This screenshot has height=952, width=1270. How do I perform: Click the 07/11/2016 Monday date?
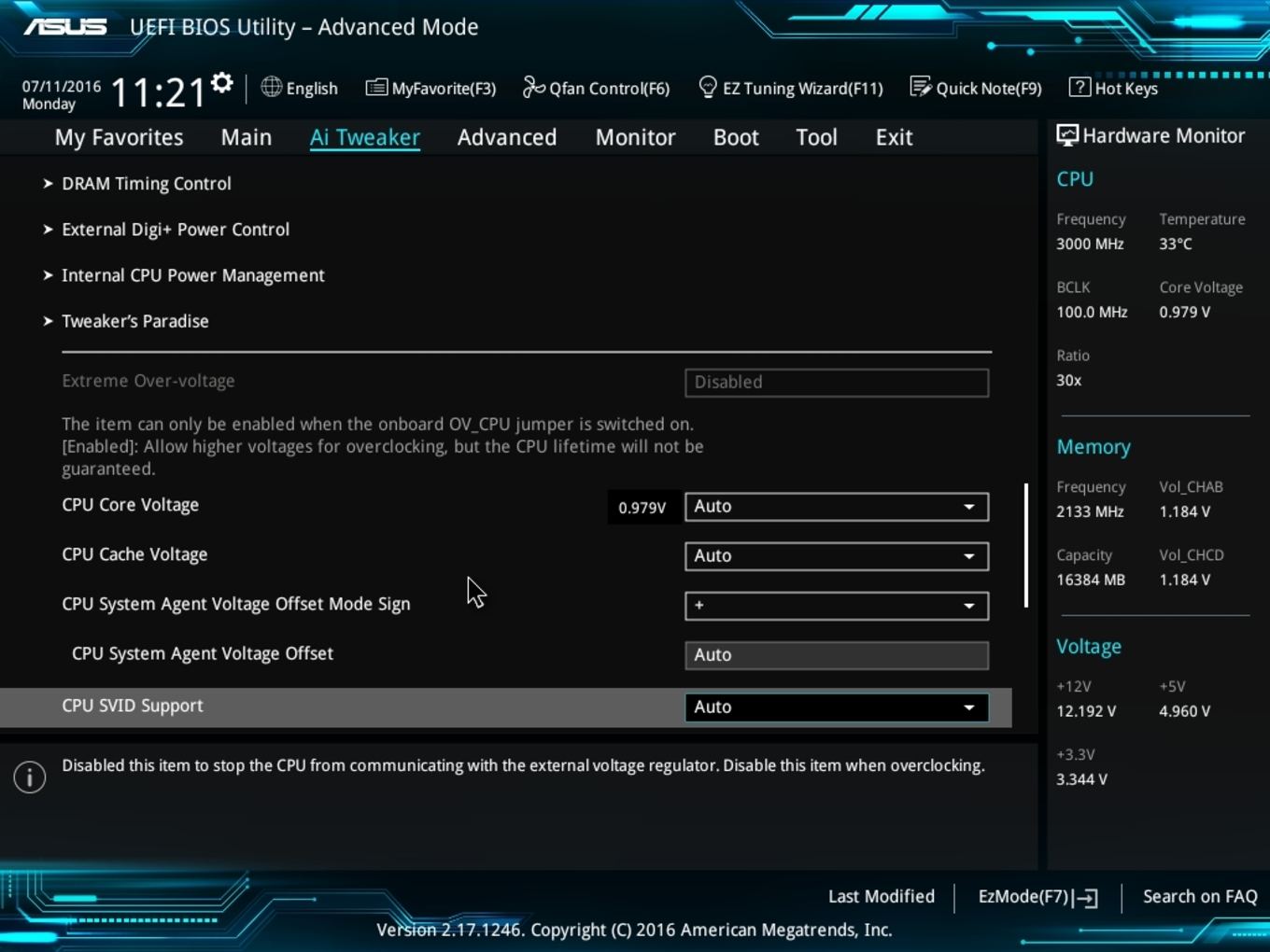(62, 94)
